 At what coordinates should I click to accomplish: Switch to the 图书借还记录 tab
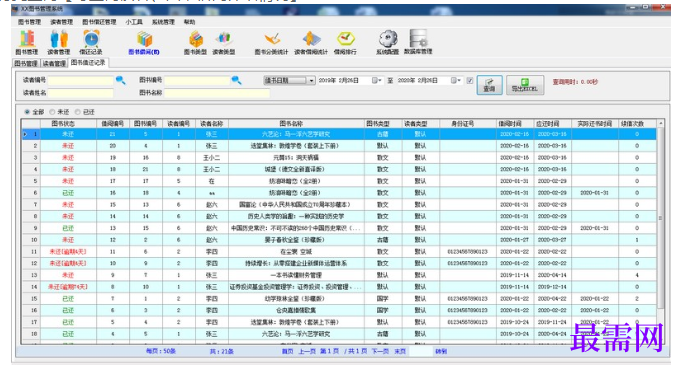88,63
